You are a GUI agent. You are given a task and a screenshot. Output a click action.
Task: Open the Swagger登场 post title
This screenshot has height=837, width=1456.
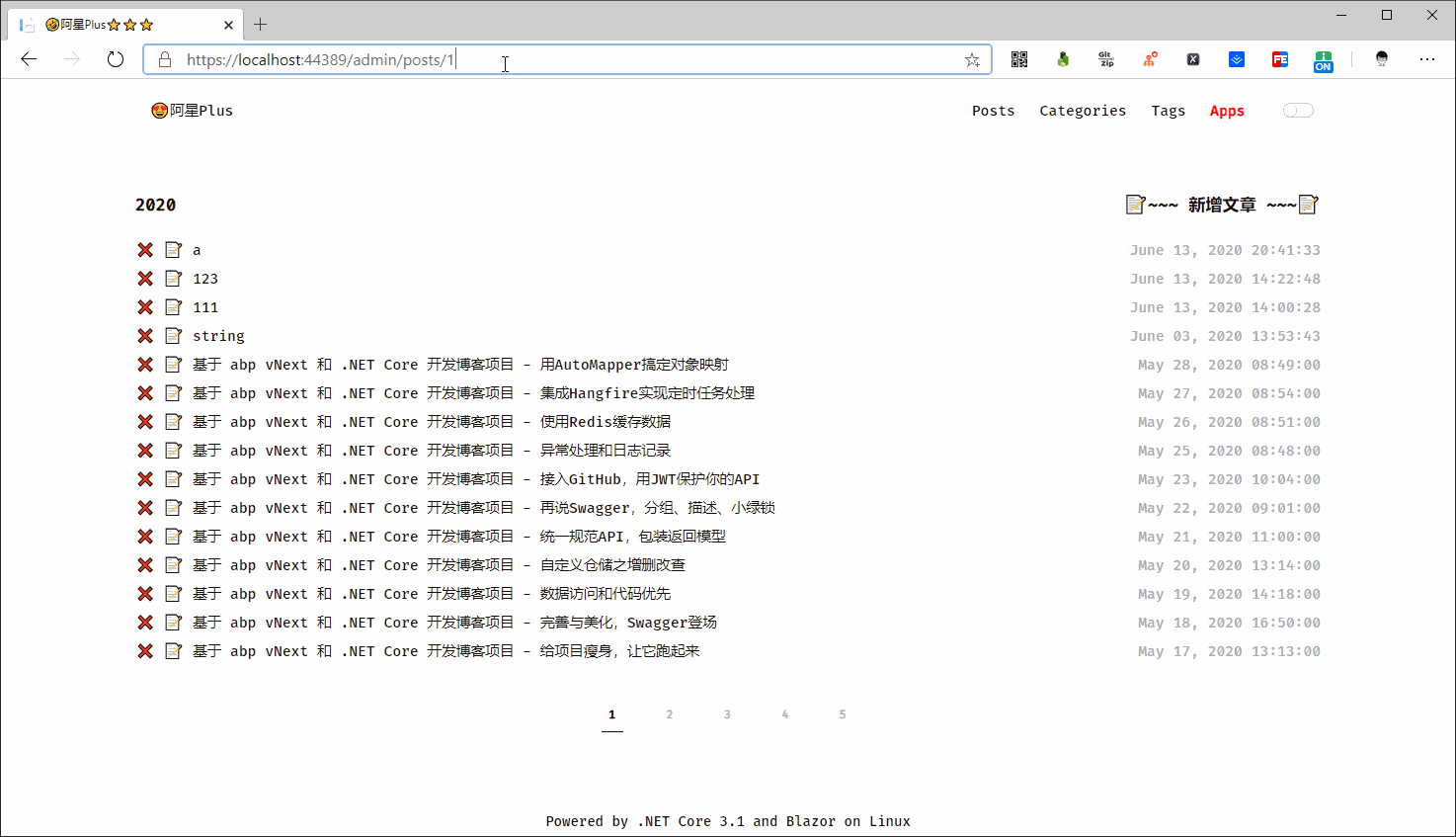click(x=454, y=623)
